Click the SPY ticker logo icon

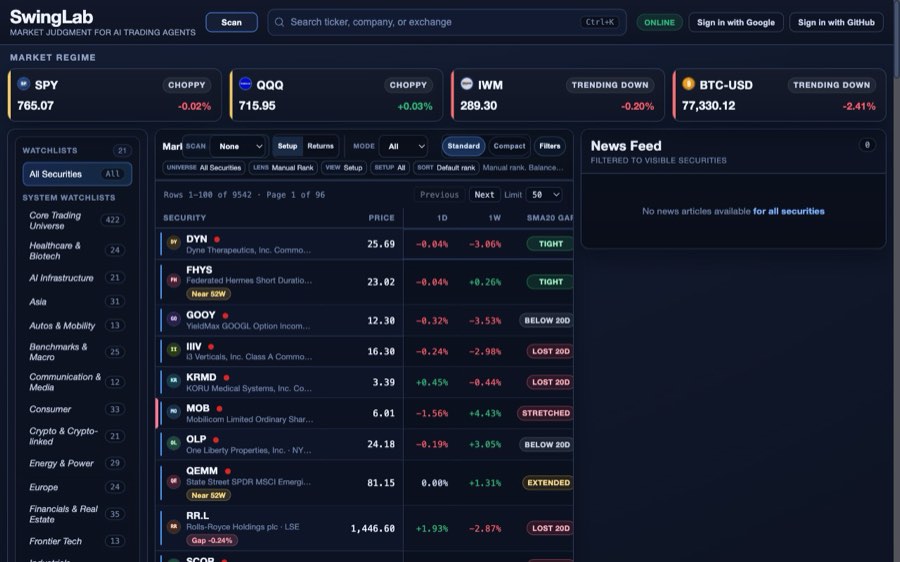pos(24,84)
